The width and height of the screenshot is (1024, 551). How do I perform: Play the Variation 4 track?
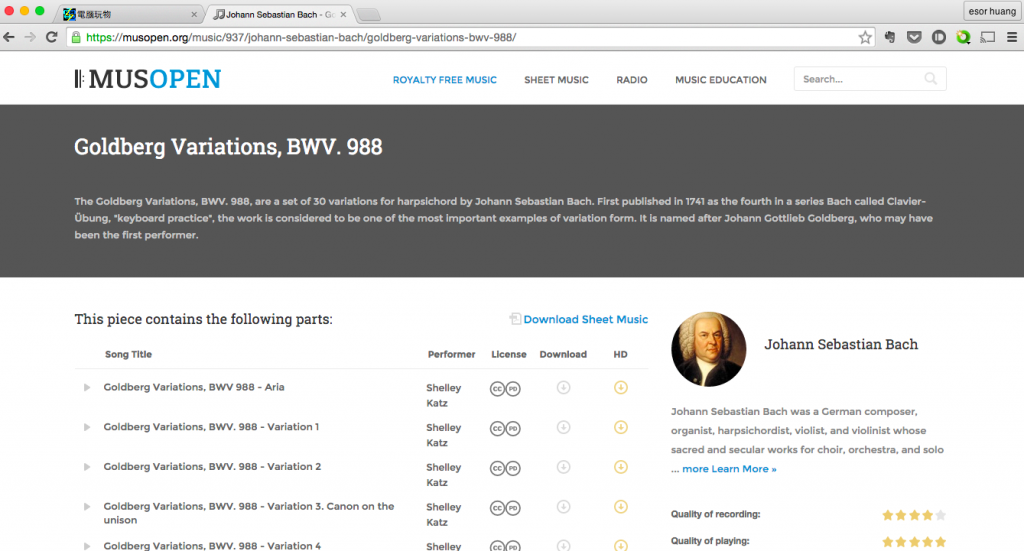(87, 546)
